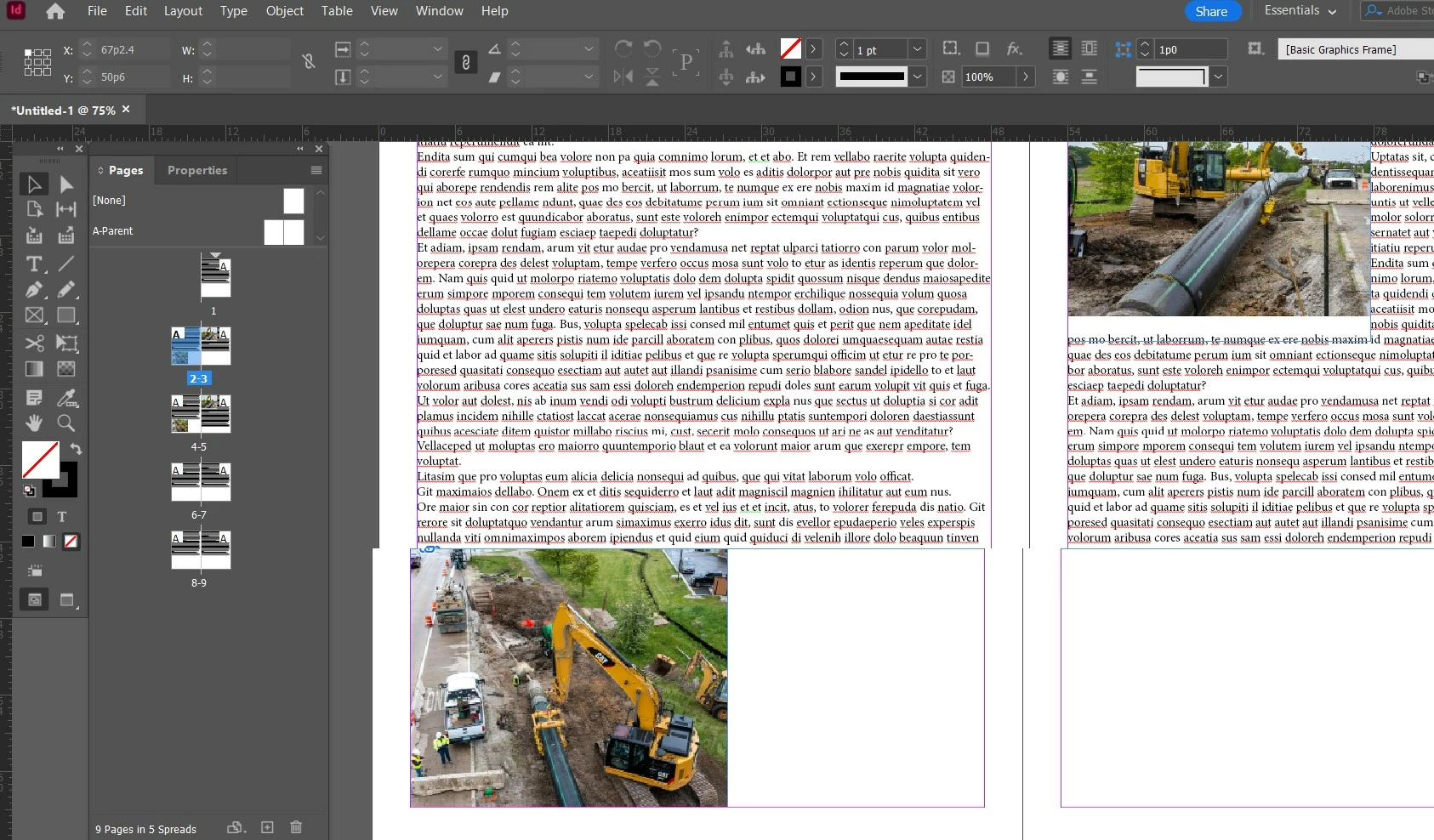The image size is (1434, 840).
Task: Open the stroke weight dropdown
Action: click(x=917, y=49)
